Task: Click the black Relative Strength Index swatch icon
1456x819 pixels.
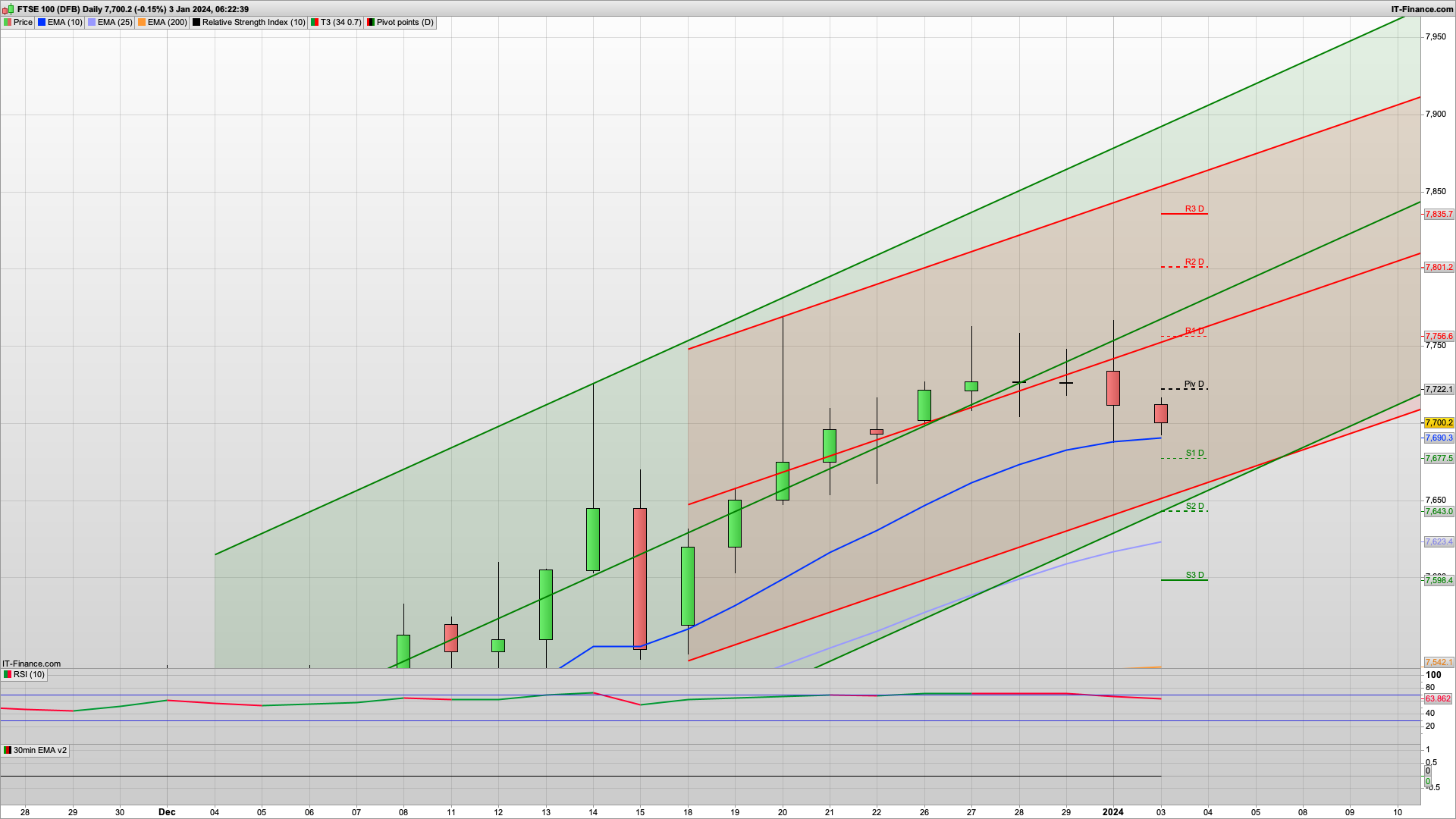Action: 196,23
